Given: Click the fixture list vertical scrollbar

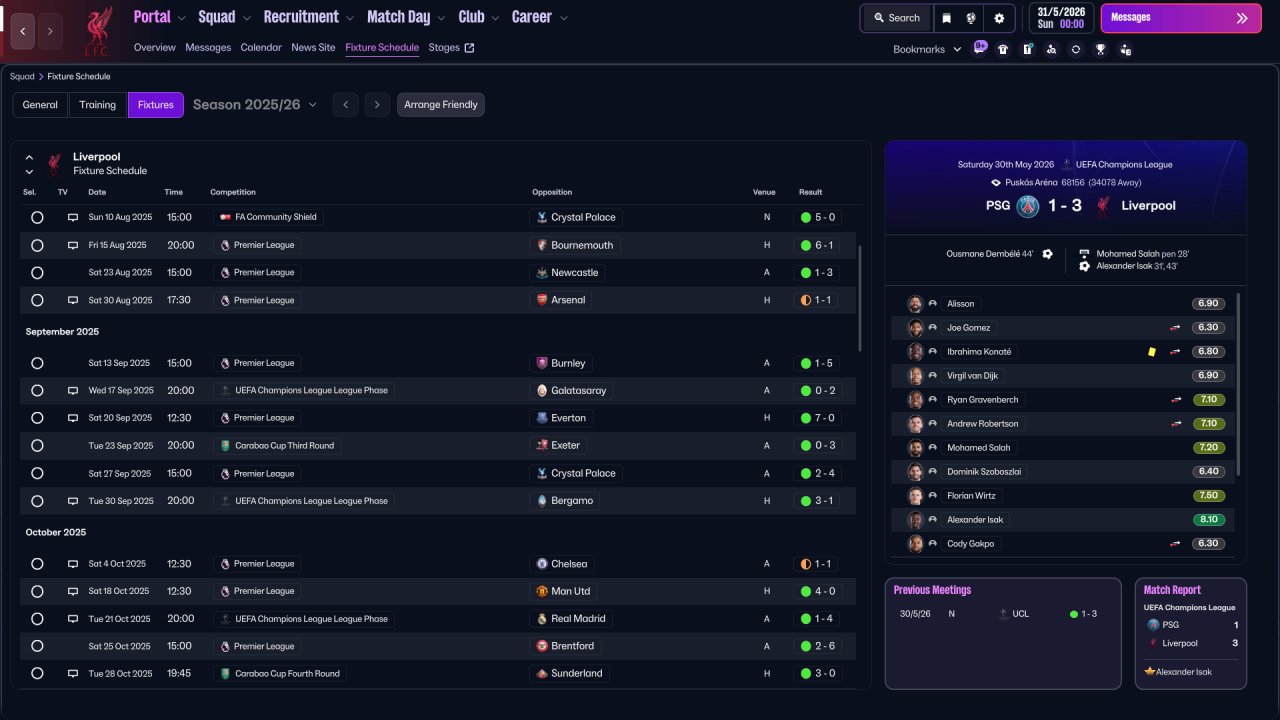Looking at the screenshot, I should click(859, 298).
